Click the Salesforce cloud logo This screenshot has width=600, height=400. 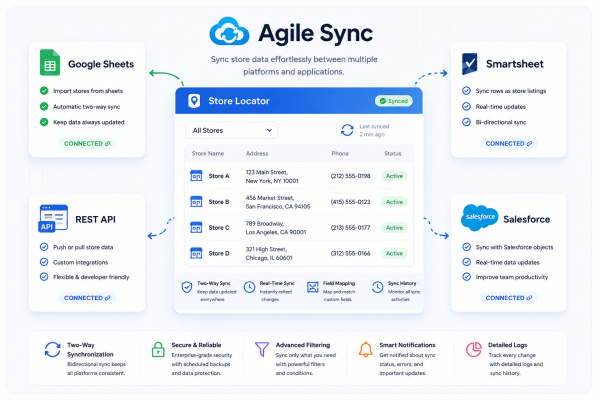pos(479,217)
